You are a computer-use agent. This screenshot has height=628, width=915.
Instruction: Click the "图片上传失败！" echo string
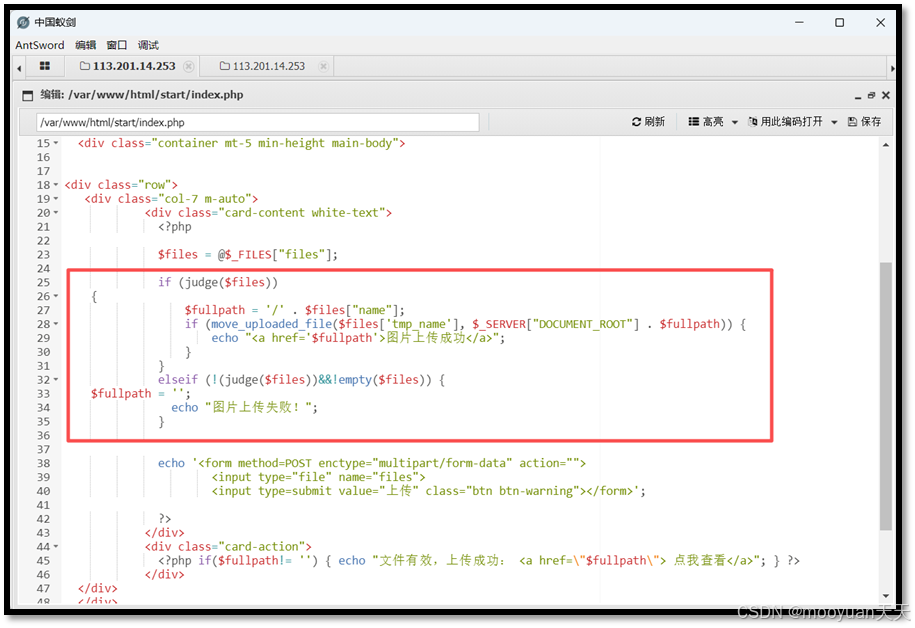pyautogui.click(x=261, y=407)
